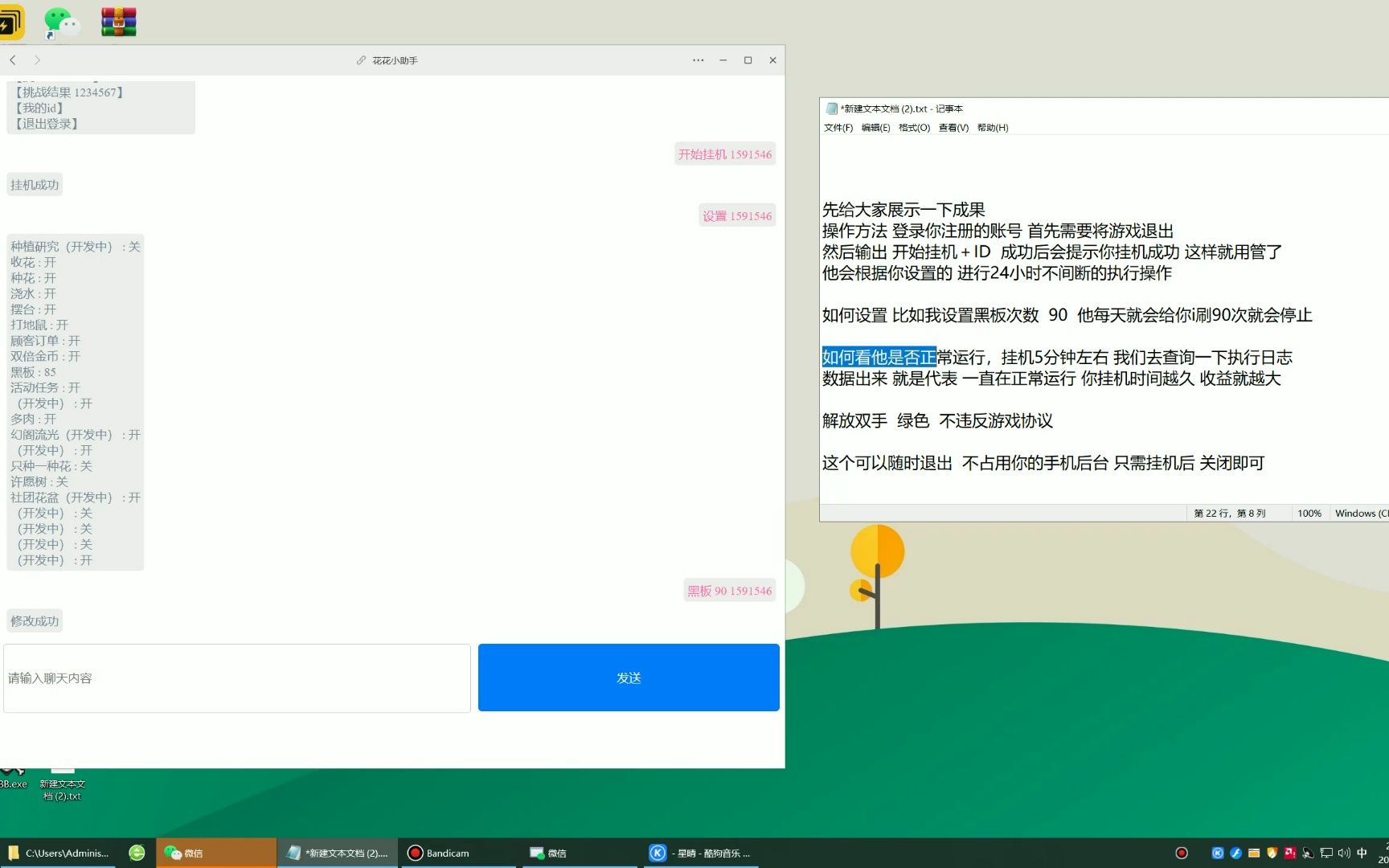
Task: Click the 打地鼠 : 开 setting line
Action: tap(39, 325)
